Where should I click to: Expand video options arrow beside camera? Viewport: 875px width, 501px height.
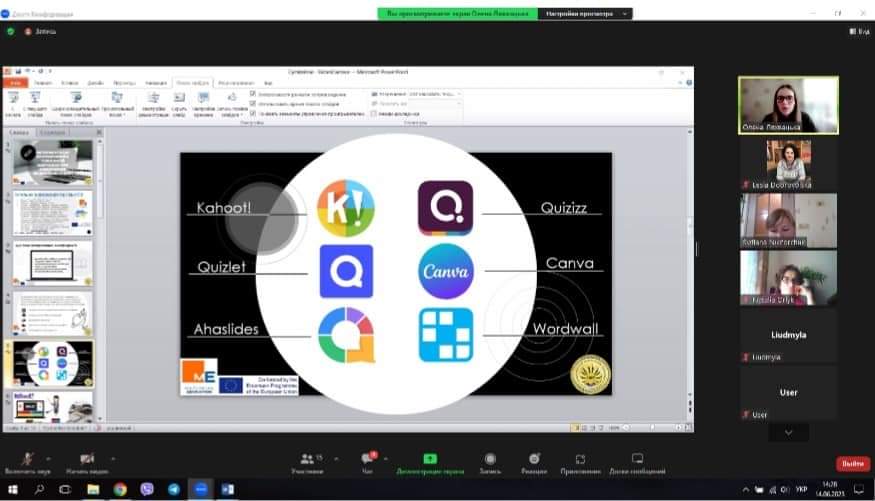(x=113, y=459)
